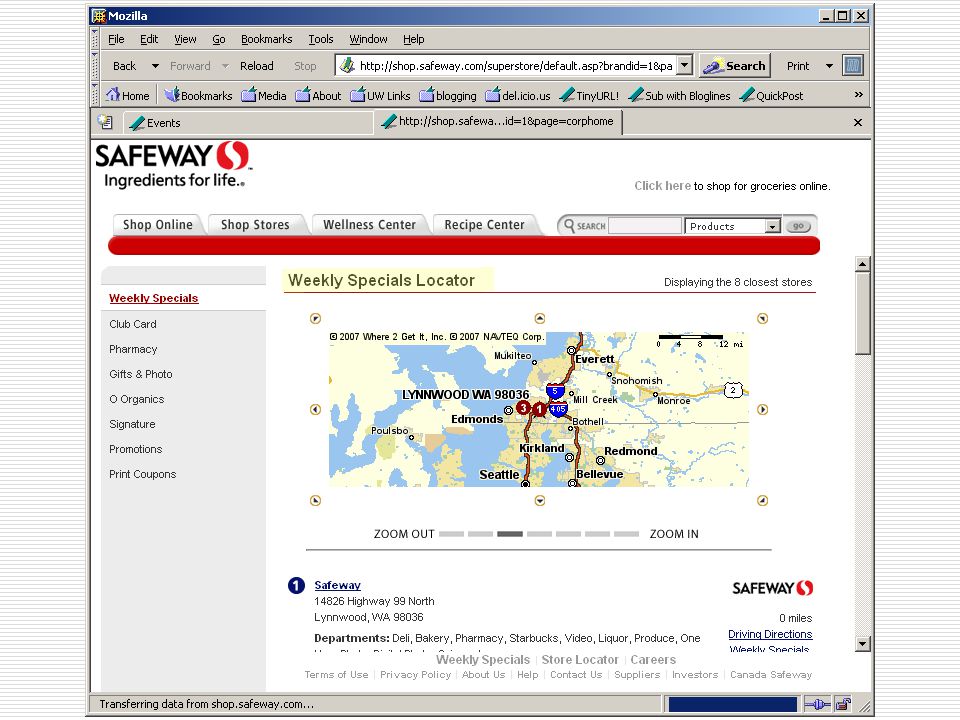Click the ZOOM OUT label
This screenshot has width=960, height=720.
point(404,534)
